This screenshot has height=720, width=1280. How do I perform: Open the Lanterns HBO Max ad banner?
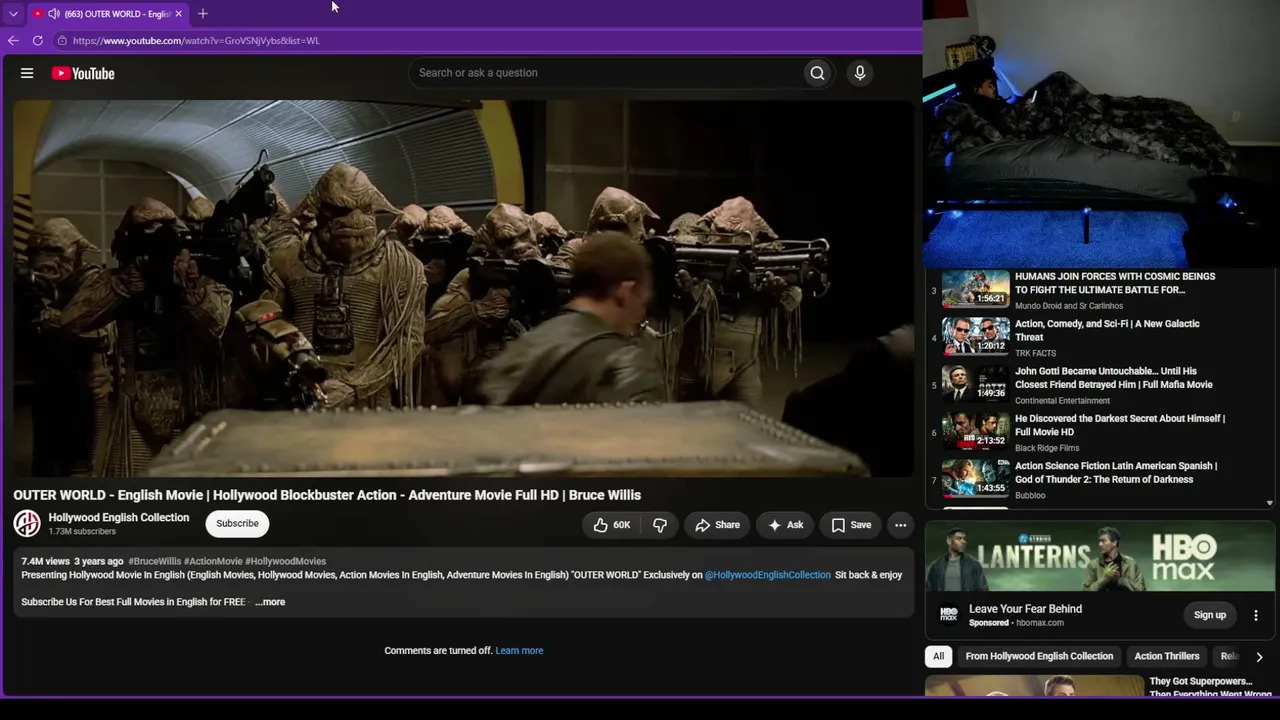point(1100,557)
